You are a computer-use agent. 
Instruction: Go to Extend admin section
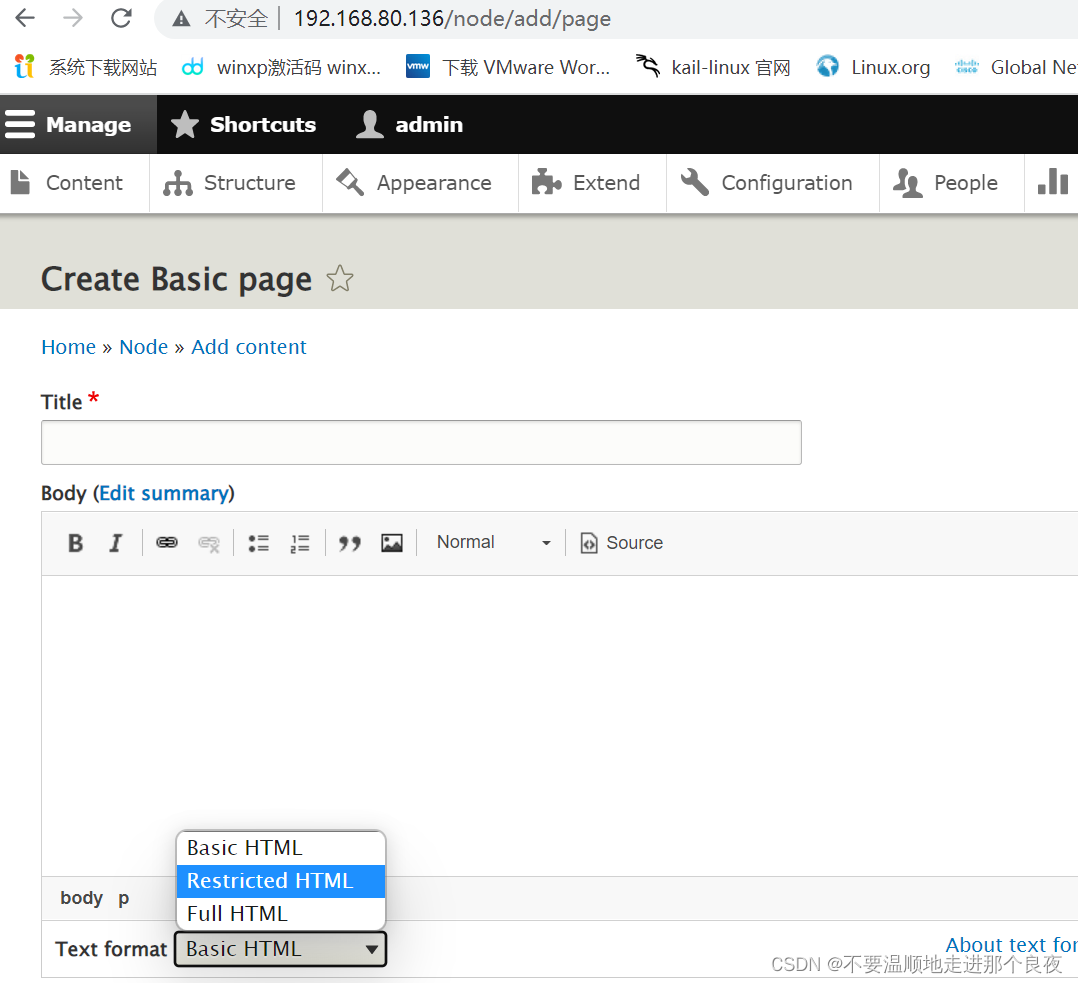592,183
